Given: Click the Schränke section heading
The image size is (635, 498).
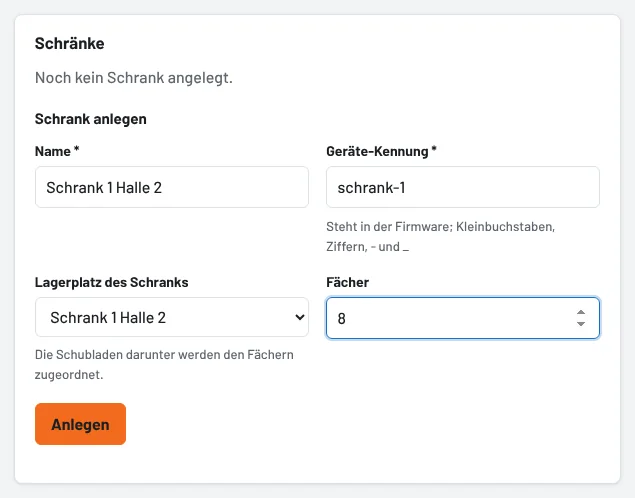Looking at the screenshot, I should pos(70,43).
